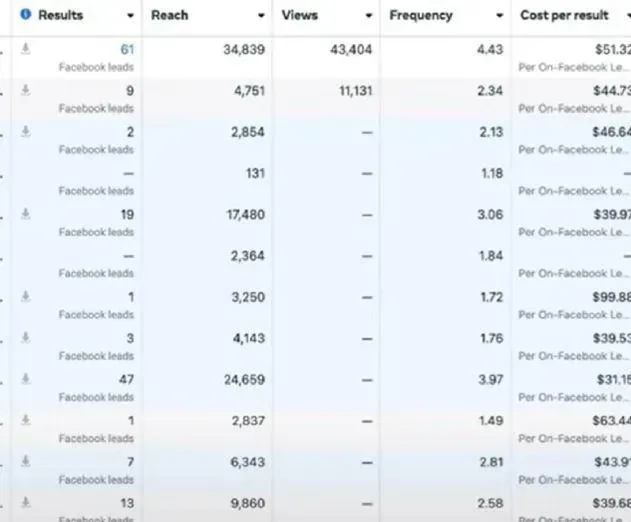Open the Frequency column dropdown arrow
The height and width of the screenshot is (522, 631).
pyautogui.click(x=499, y=16)
